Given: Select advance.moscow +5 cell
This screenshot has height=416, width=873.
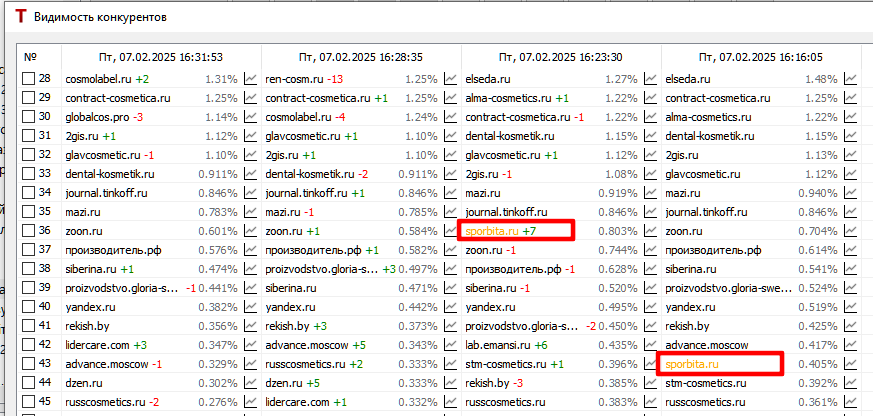Looking at the screenshot, I should [361, 345].
